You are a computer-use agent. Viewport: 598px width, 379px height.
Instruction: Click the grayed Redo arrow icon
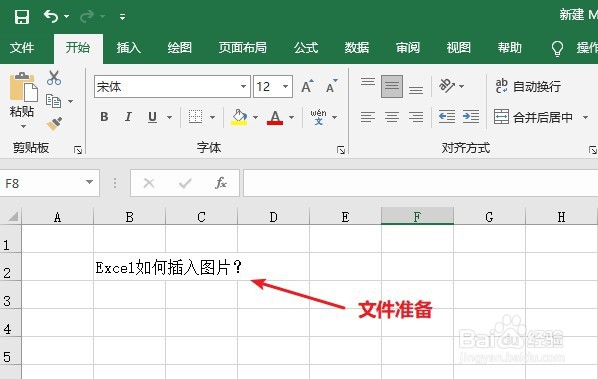[x=87, y=16]
